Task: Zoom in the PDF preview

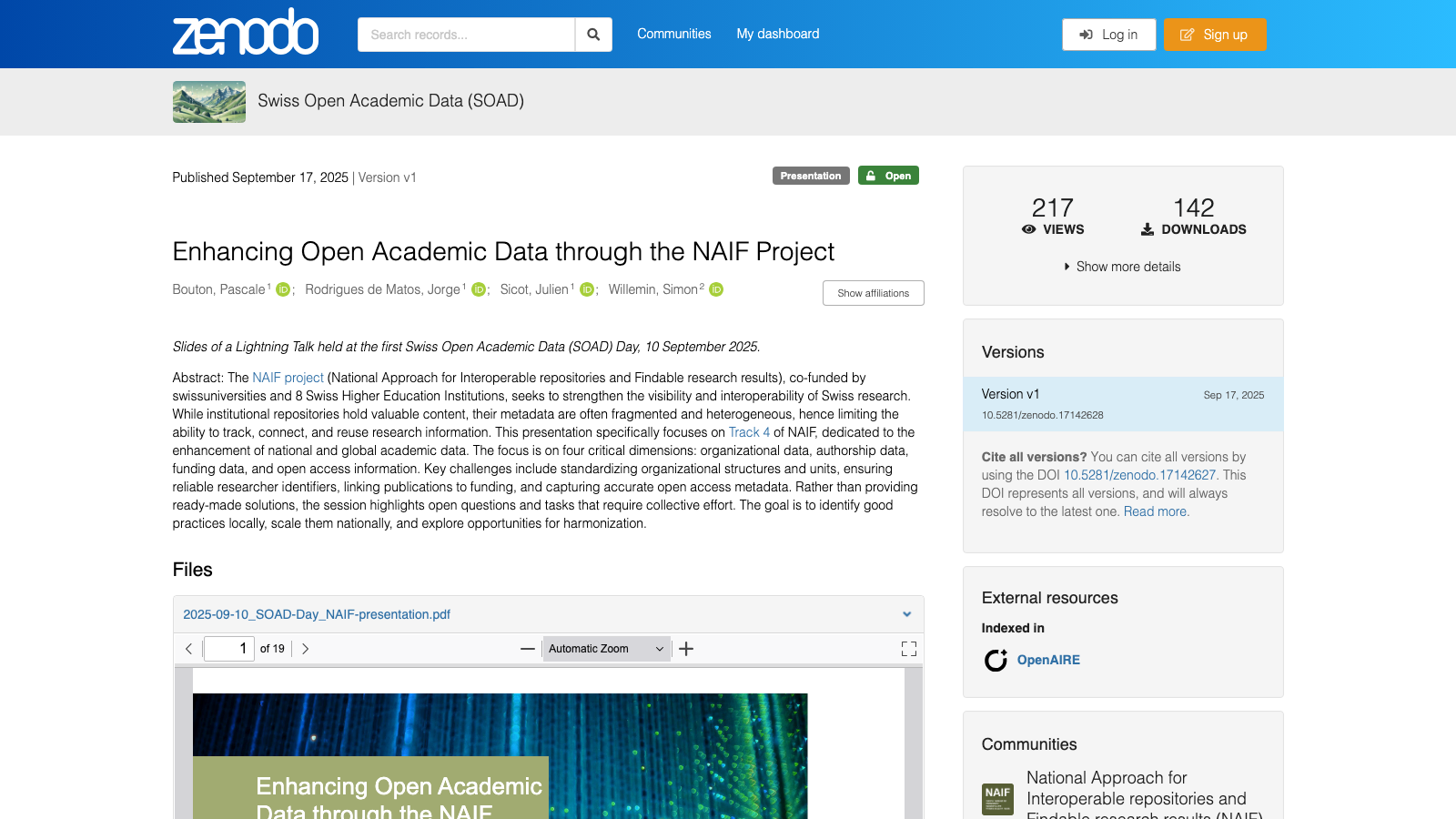Action: tap(686, 649)
